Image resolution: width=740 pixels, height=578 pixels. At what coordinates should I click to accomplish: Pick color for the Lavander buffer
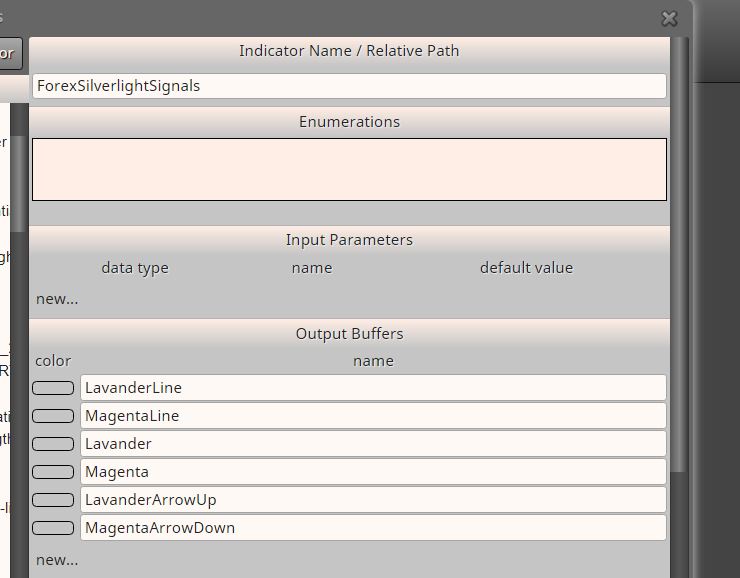53,444
